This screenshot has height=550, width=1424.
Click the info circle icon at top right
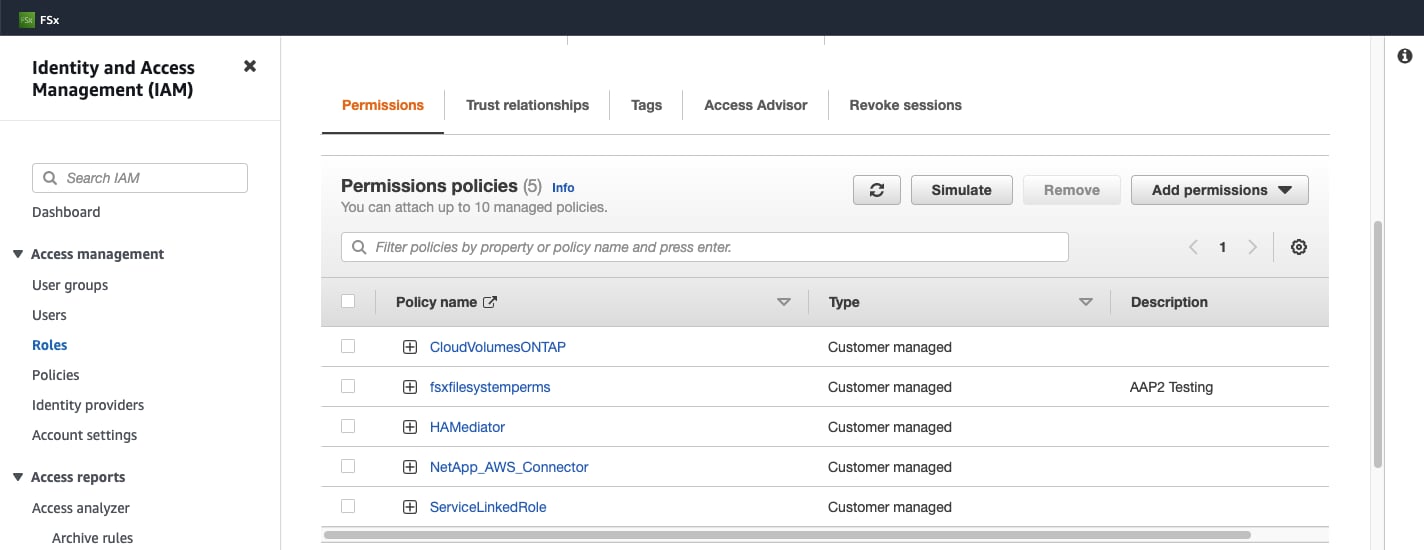pos(1405,56)
